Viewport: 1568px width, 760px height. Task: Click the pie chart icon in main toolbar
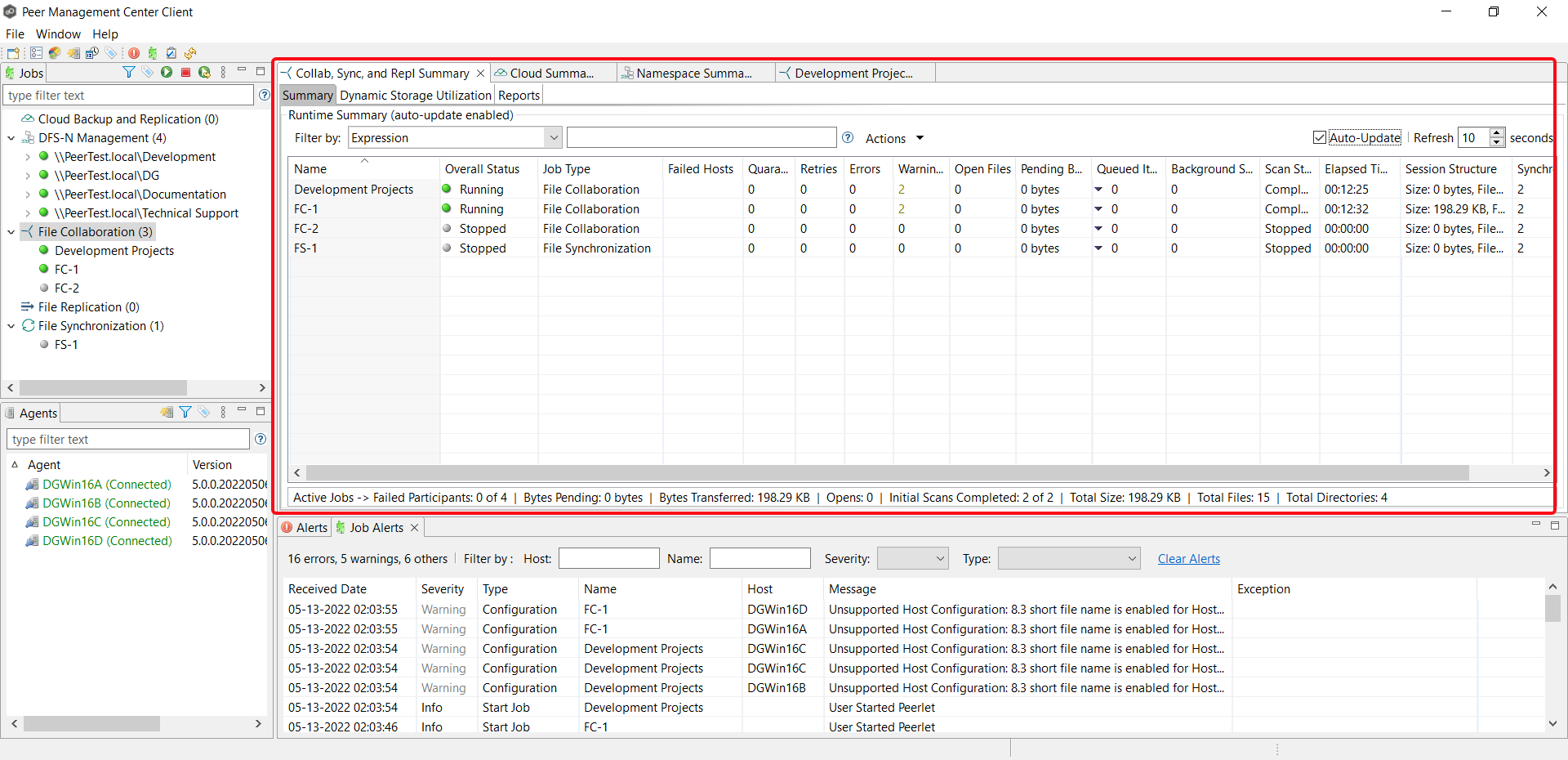(55, 53)
